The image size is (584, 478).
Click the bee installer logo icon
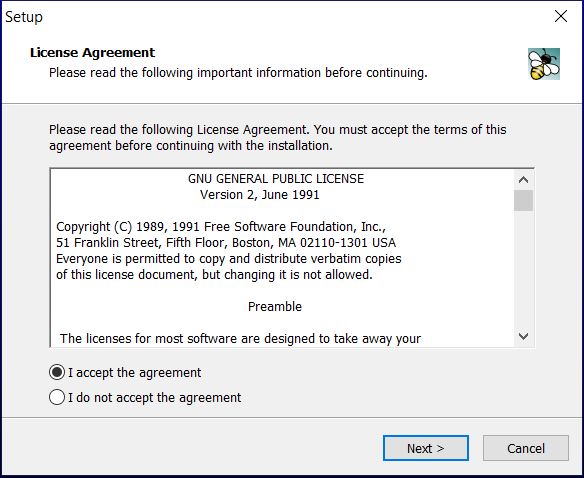coord(543,64)
